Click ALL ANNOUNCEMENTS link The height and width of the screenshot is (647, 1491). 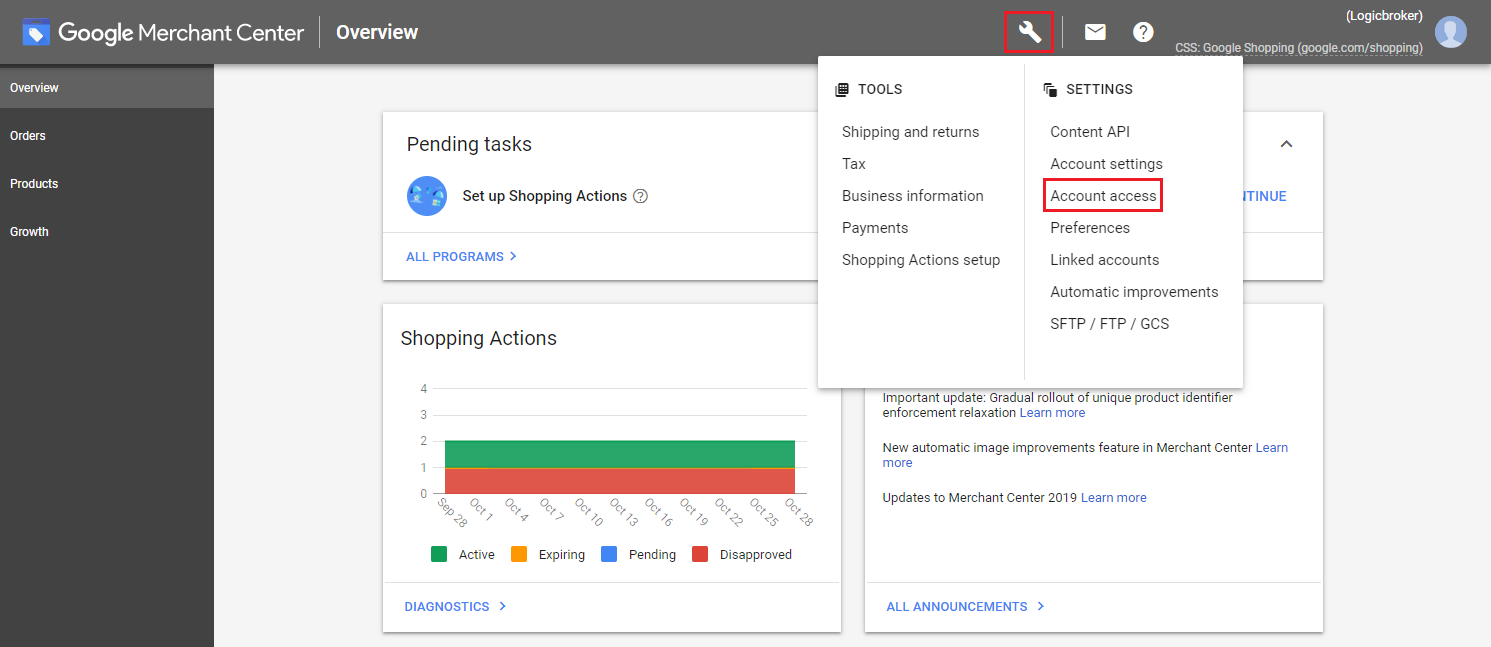pyautogui.click(x=965, y=607)
